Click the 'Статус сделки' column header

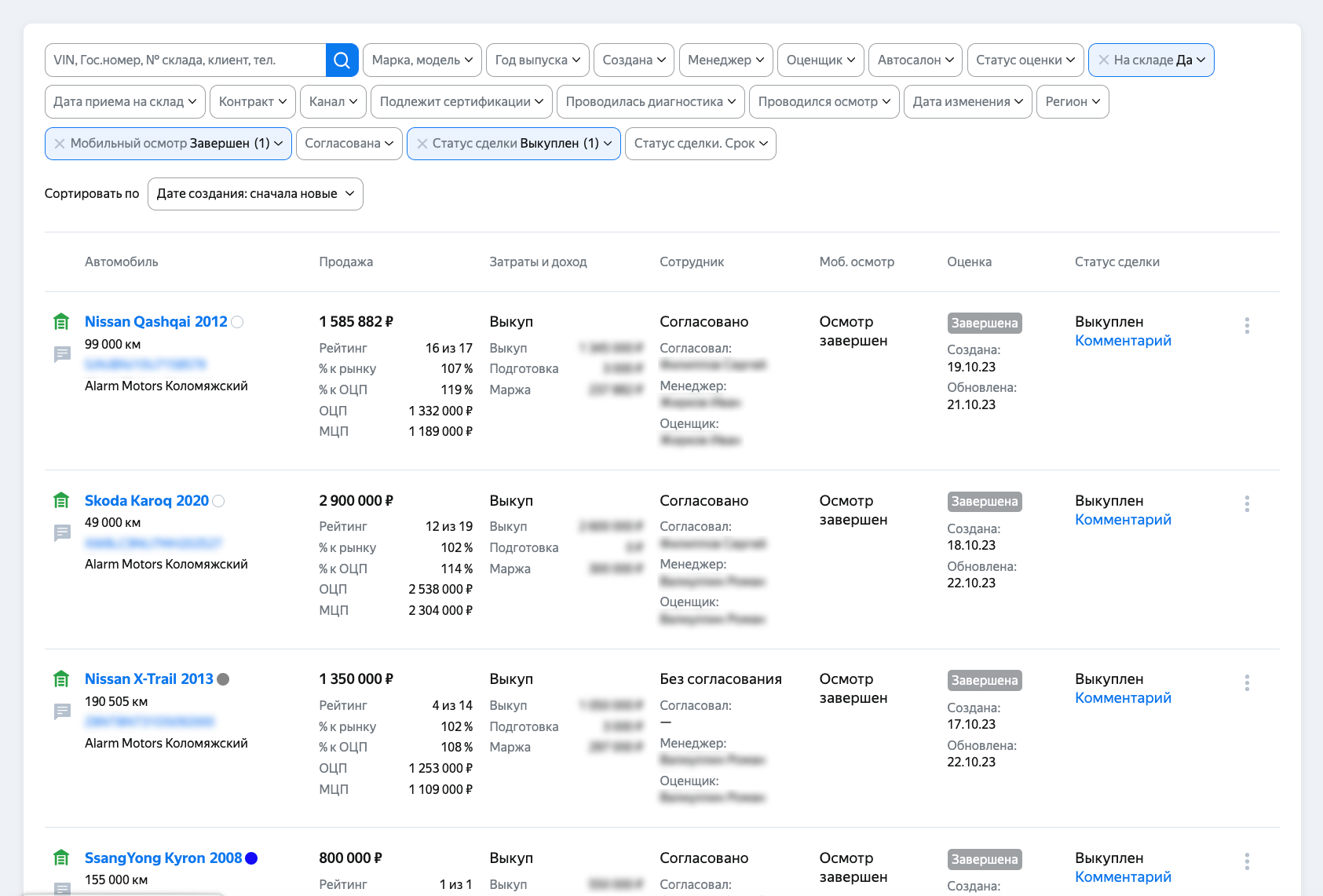pos(1117,262)
